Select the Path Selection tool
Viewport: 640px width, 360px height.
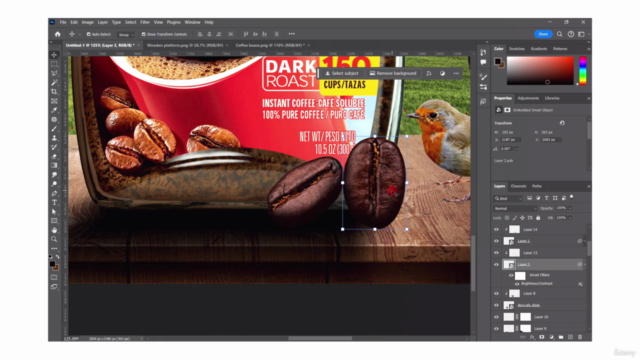(x=54, y=212)
